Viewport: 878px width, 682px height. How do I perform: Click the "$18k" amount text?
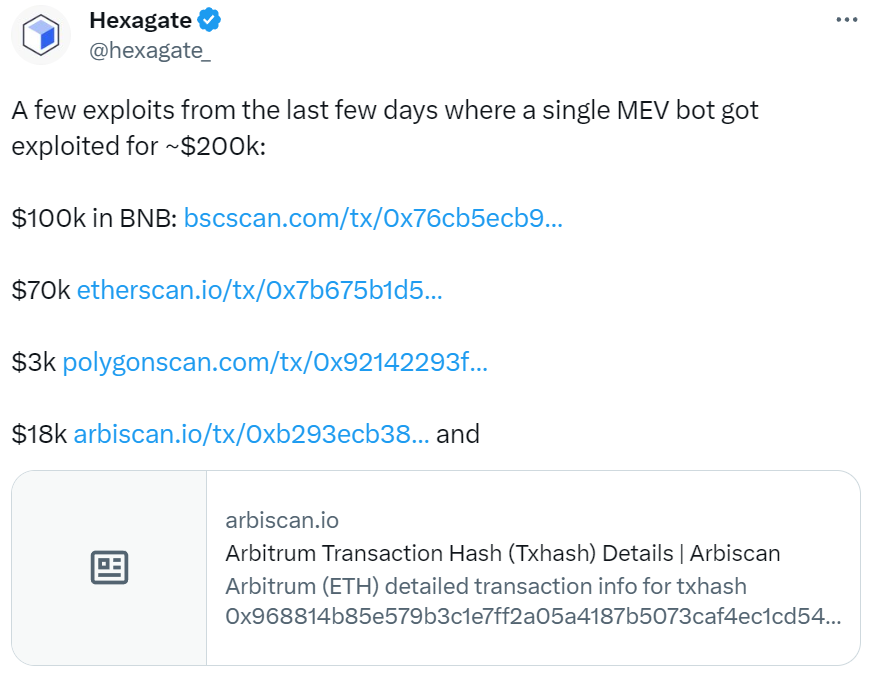pyautogui.click(x=40, y=434)
